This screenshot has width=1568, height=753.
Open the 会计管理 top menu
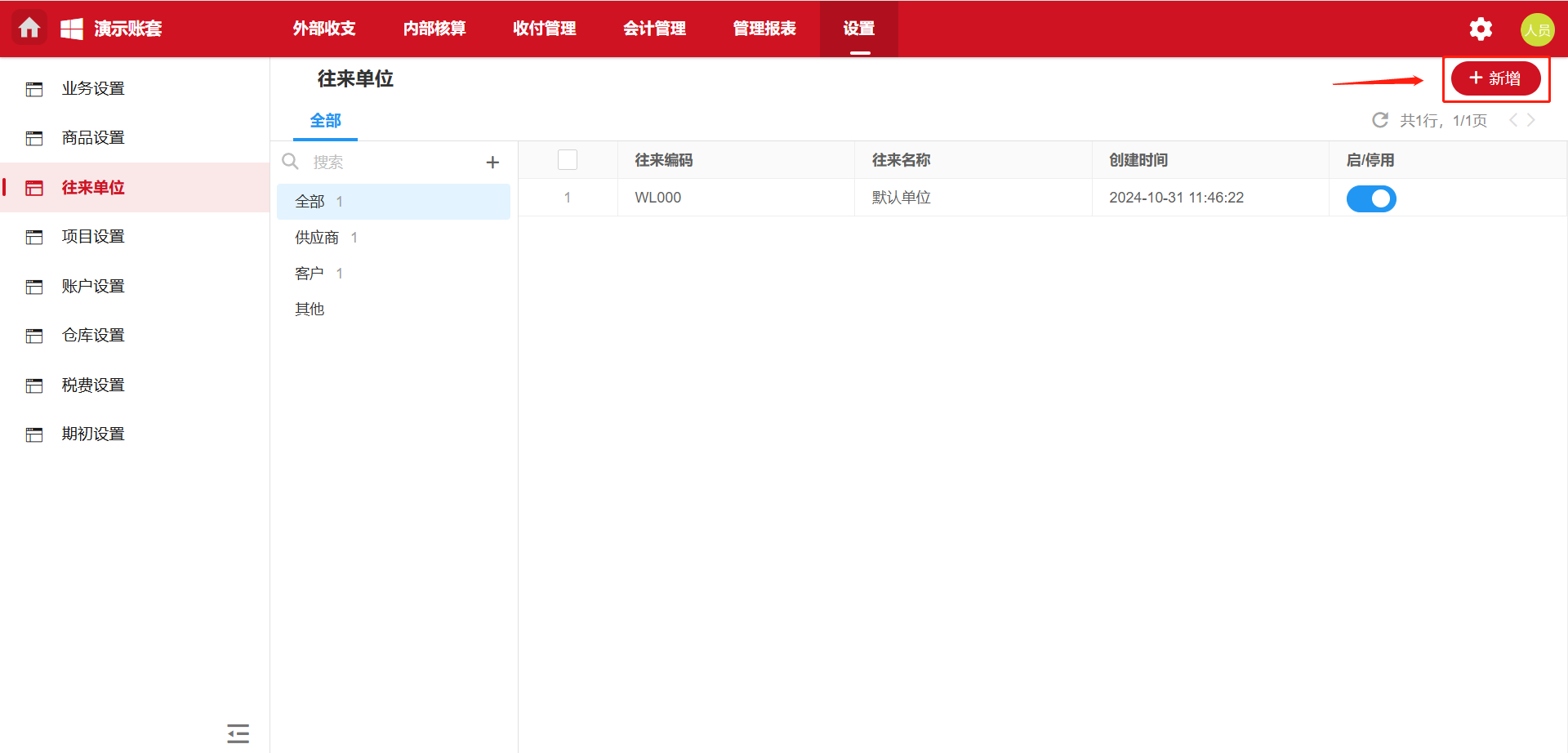pyautogui.click(x=654, y=29)
